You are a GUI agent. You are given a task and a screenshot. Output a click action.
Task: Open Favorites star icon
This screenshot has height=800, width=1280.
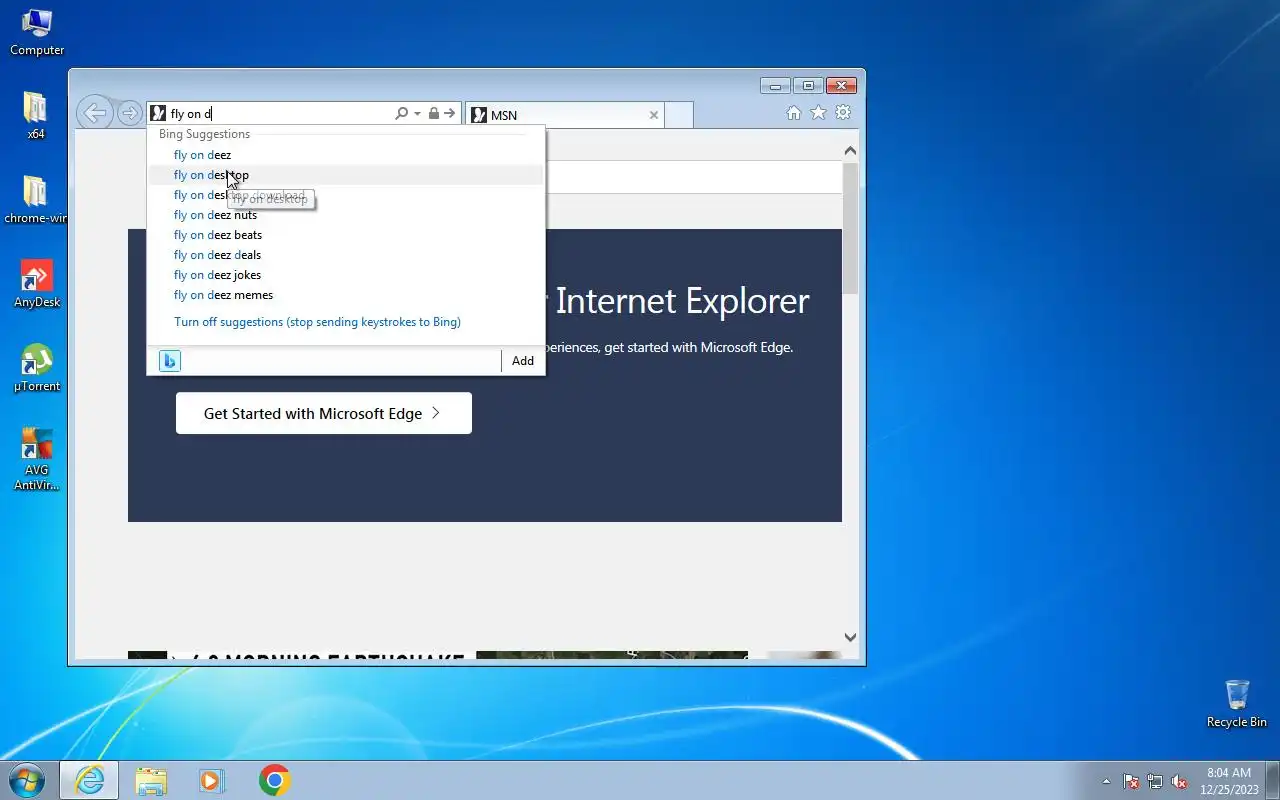click(818, 113)
